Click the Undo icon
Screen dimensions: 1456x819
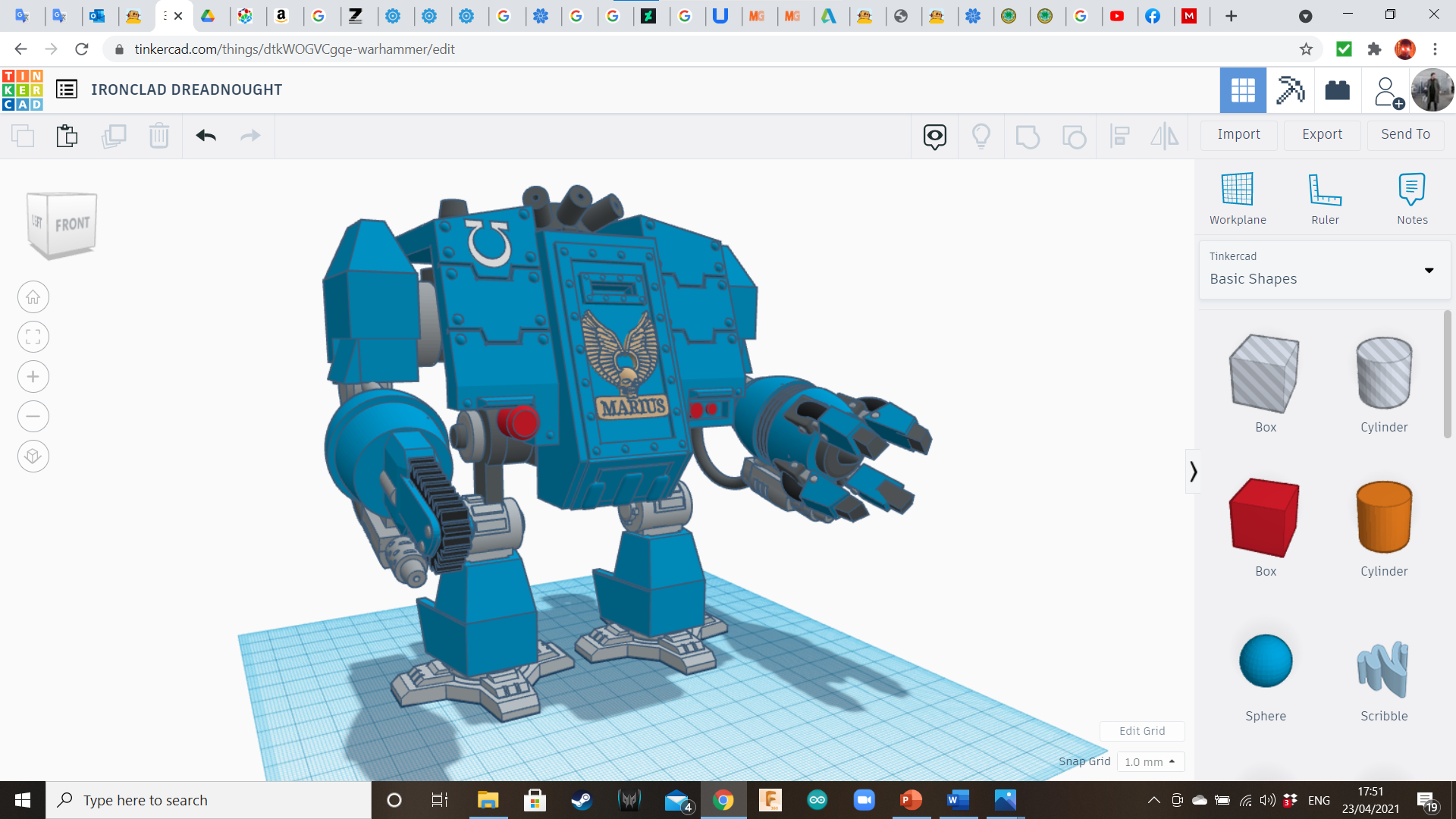205,136
